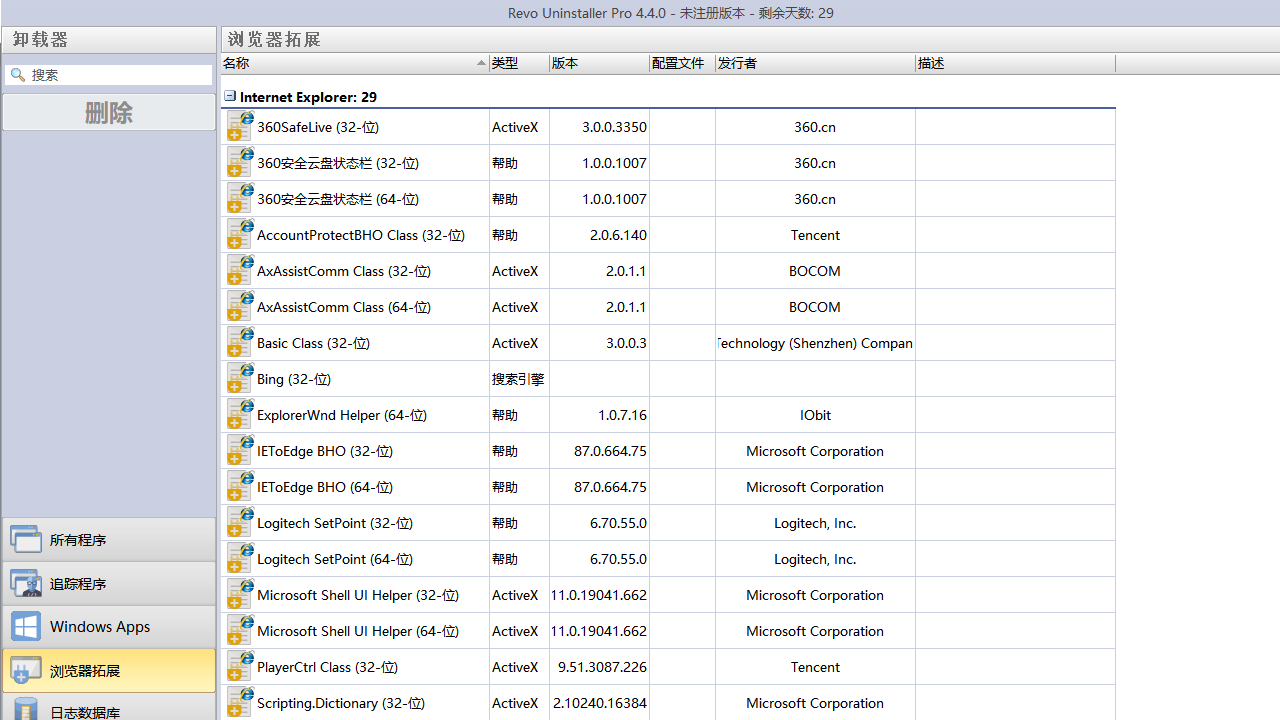The width and height of the screenshot is (1280, 720).
Task: Switch to the Windows Apps section
Action: click(108, 627)
